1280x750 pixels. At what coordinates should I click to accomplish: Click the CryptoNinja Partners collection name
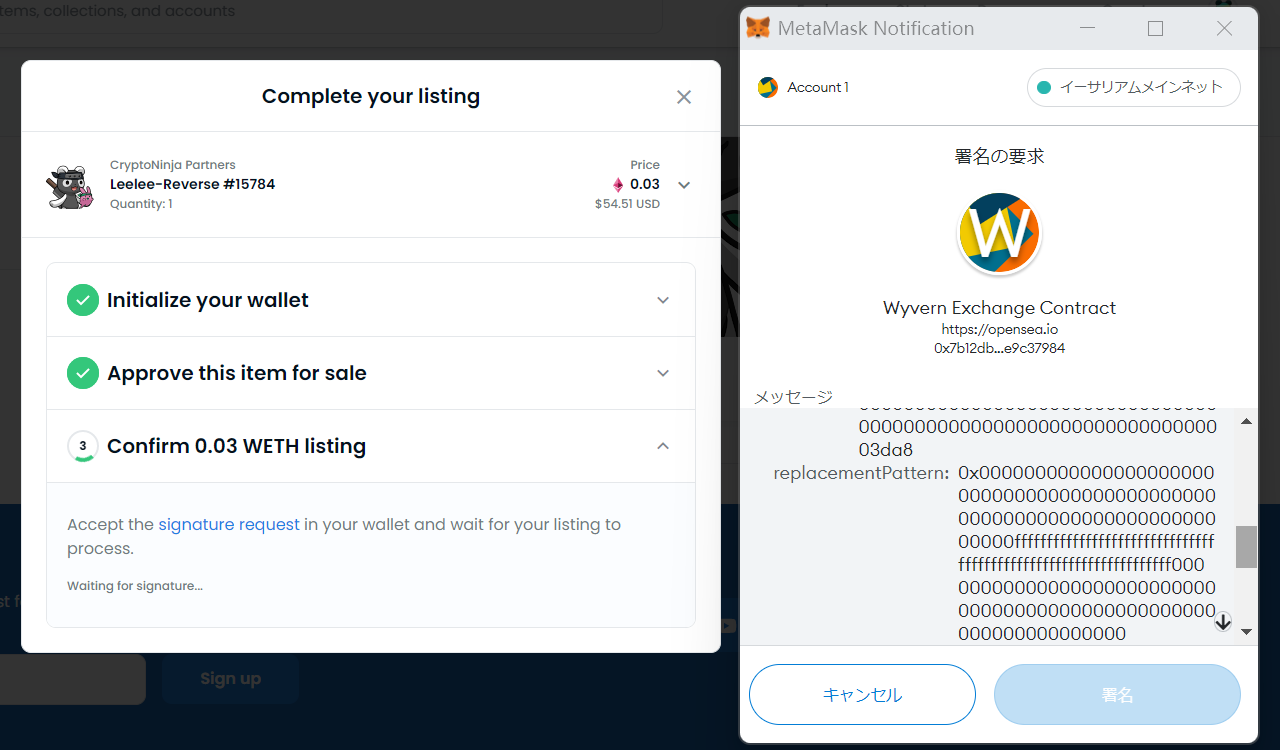coord(173,165)
